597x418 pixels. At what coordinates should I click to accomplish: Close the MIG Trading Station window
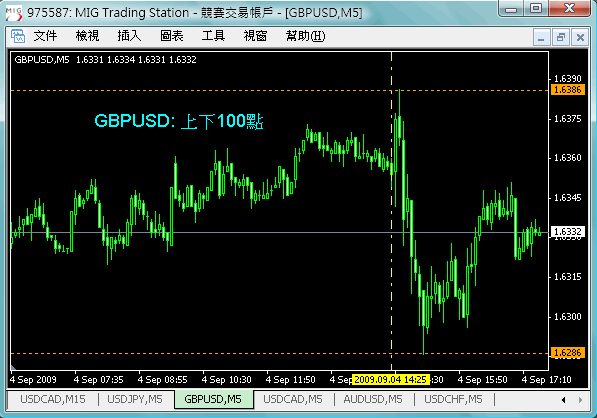[x=570, y=8]
